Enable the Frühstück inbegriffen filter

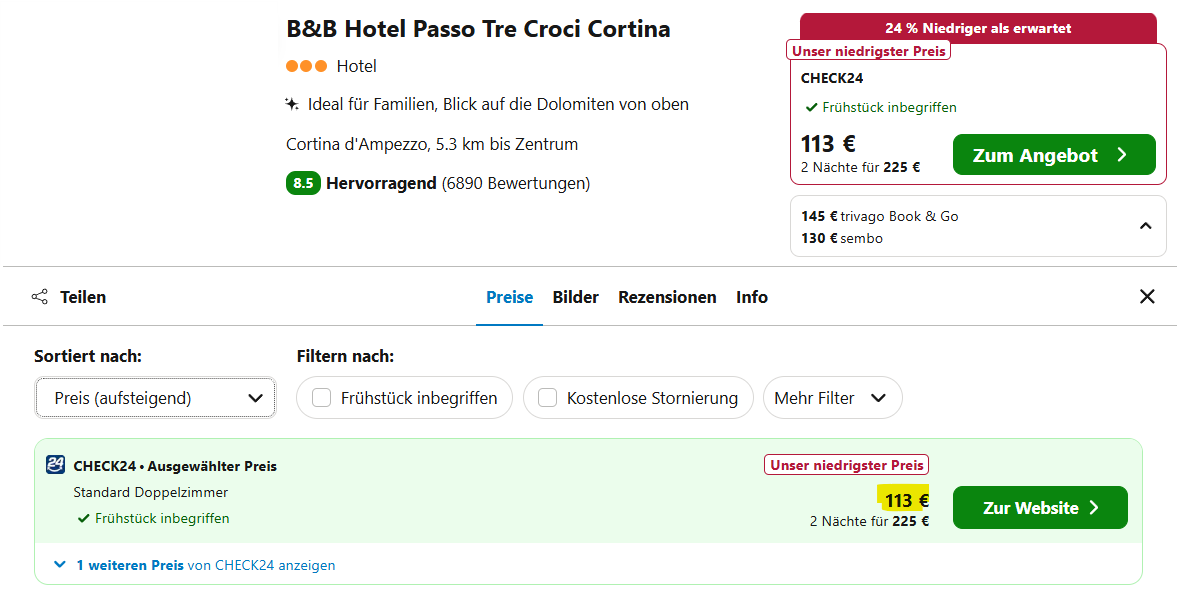tap(322, 398)
